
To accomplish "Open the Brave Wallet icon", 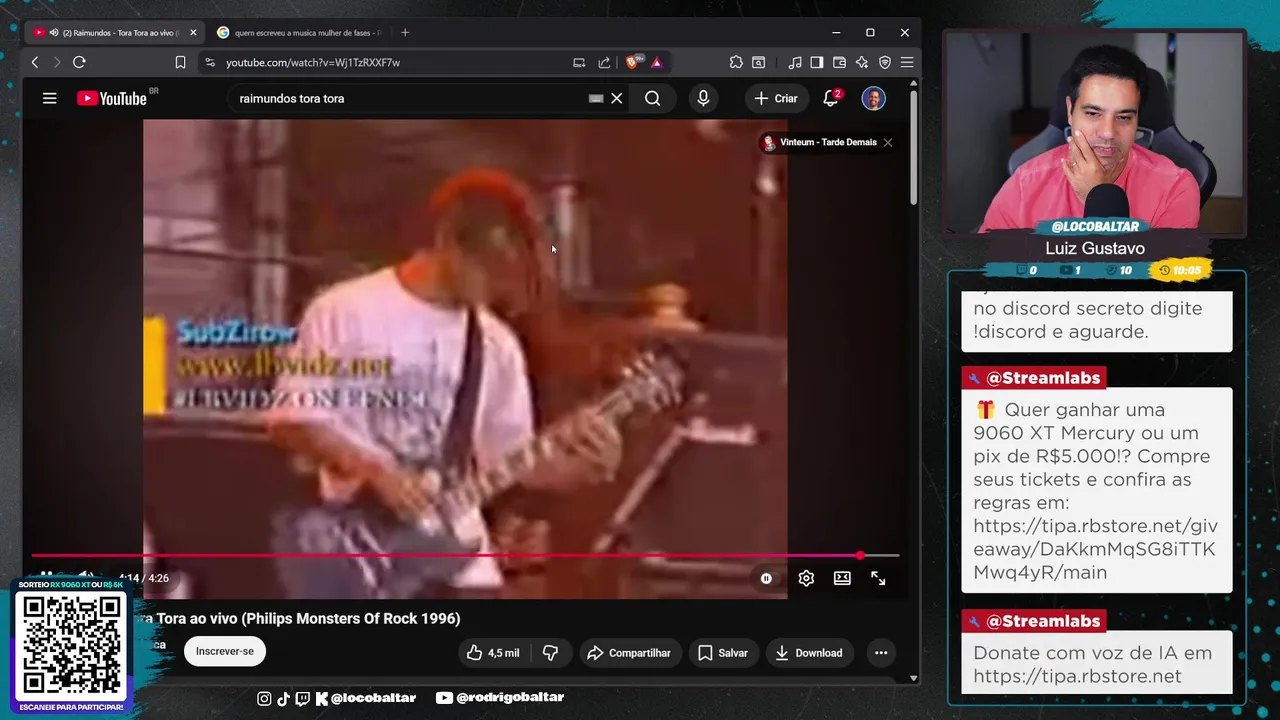I will (839, 62).
